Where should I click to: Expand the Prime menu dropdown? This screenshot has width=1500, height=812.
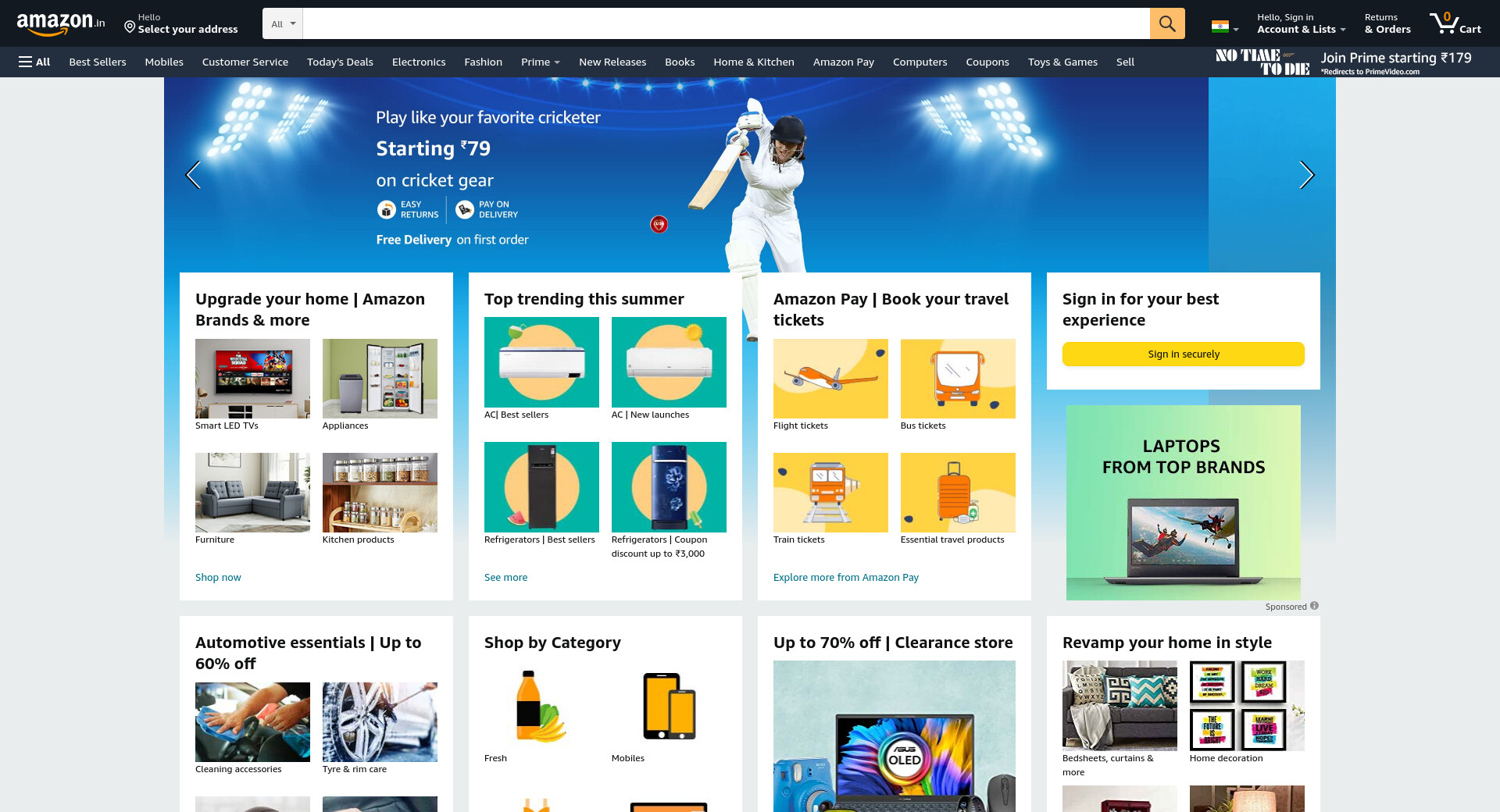[x=540, y=62]
